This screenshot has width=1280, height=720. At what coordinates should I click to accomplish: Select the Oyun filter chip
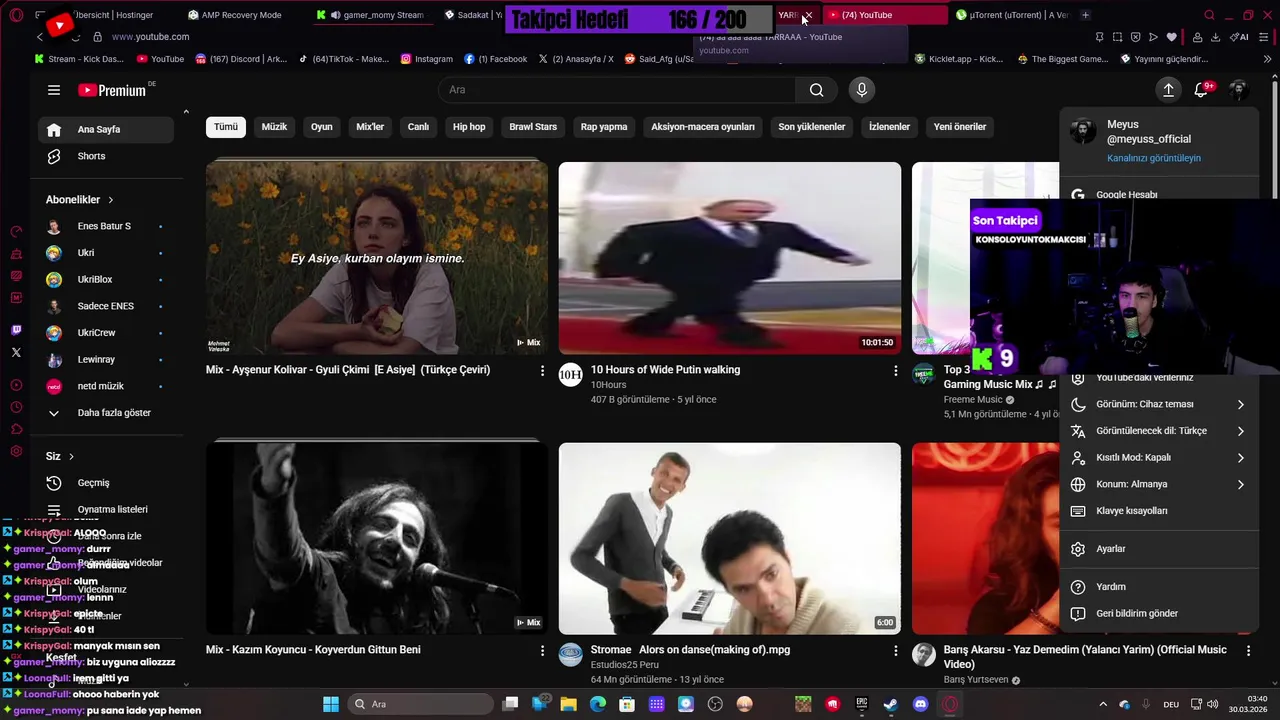point(321,127)
